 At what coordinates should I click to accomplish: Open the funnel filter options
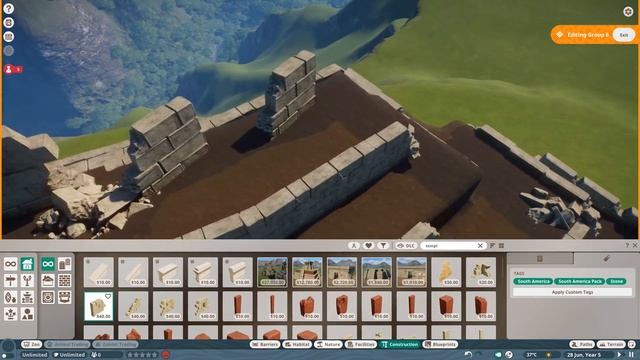pyautogui.click(x=383, y=245)
